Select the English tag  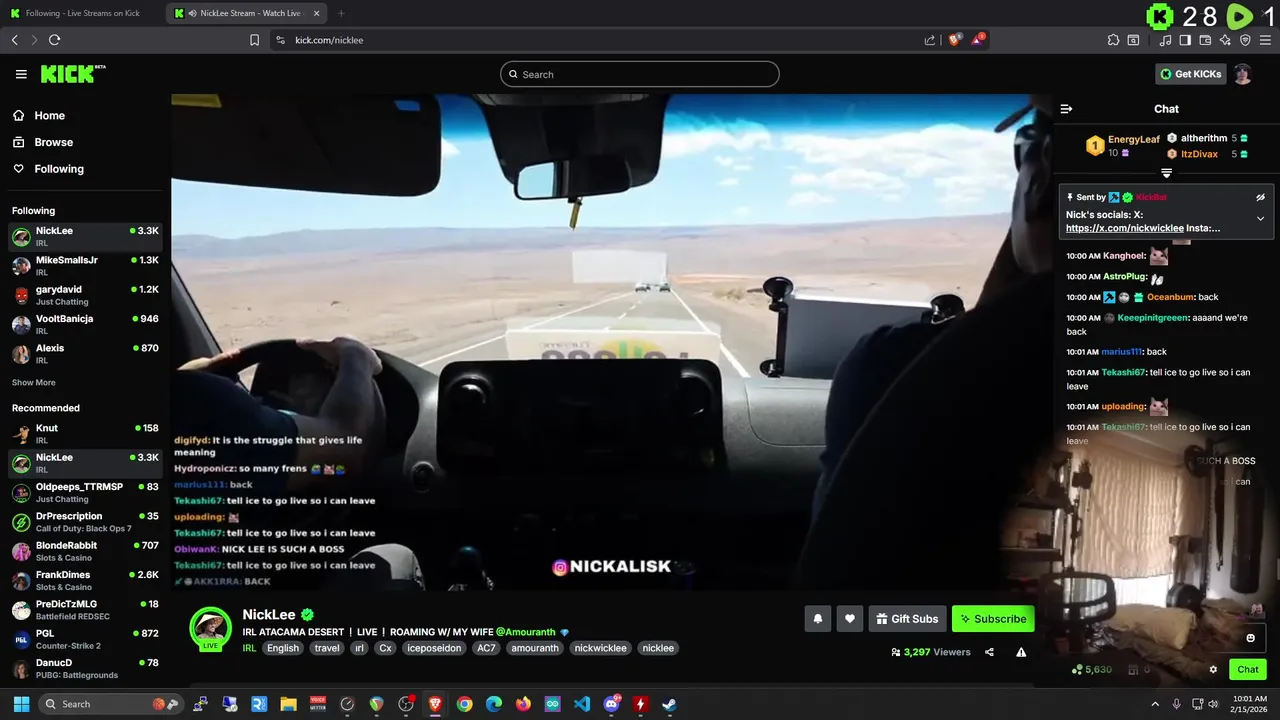click(283, 648)
